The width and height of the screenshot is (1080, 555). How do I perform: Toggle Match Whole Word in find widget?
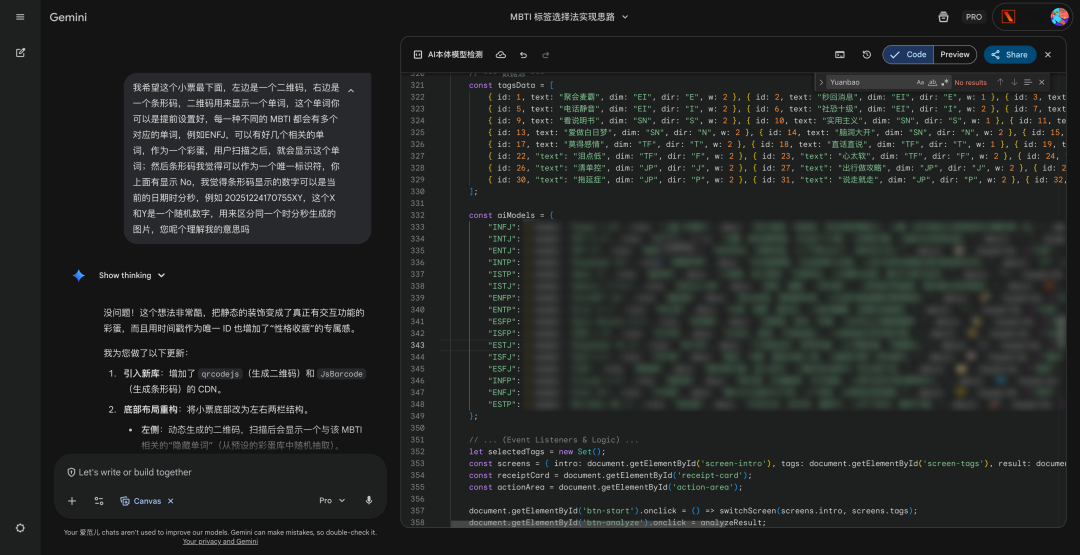pos(933,82)
